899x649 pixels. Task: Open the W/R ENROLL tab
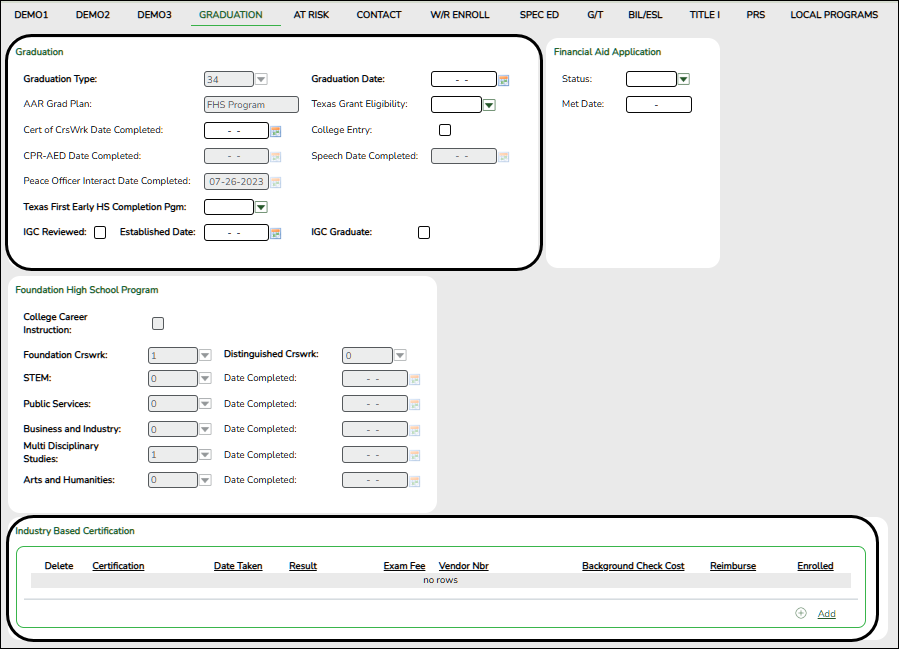461,14
